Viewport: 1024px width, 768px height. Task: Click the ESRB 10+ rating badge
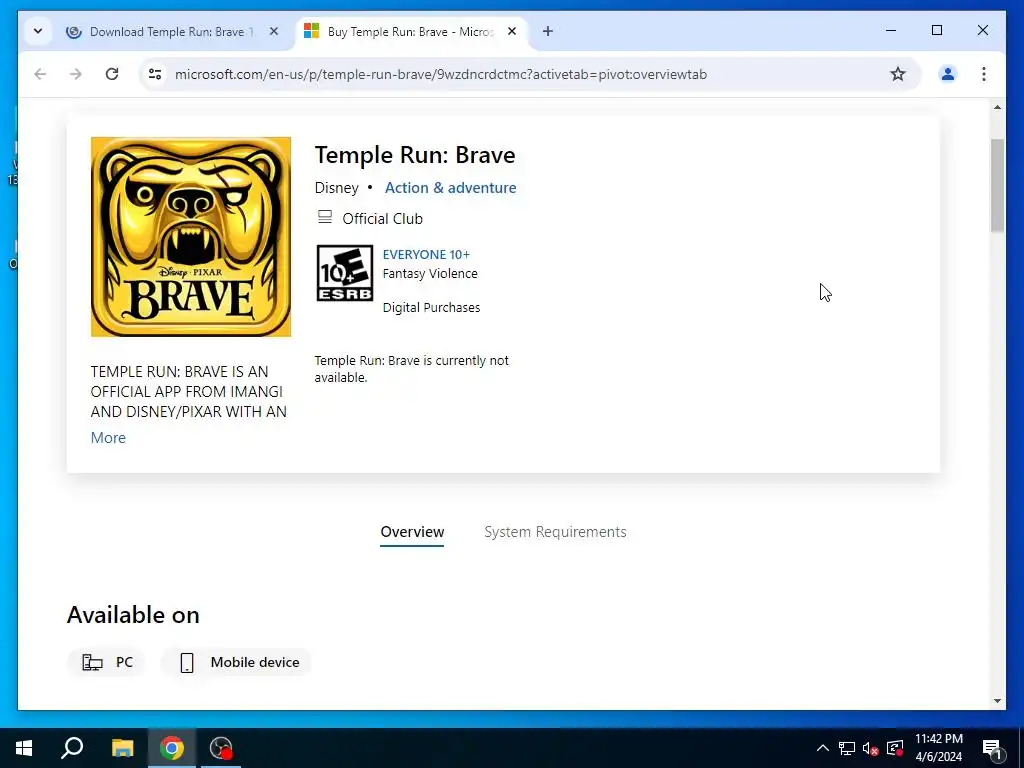click(x=345, y=273)
